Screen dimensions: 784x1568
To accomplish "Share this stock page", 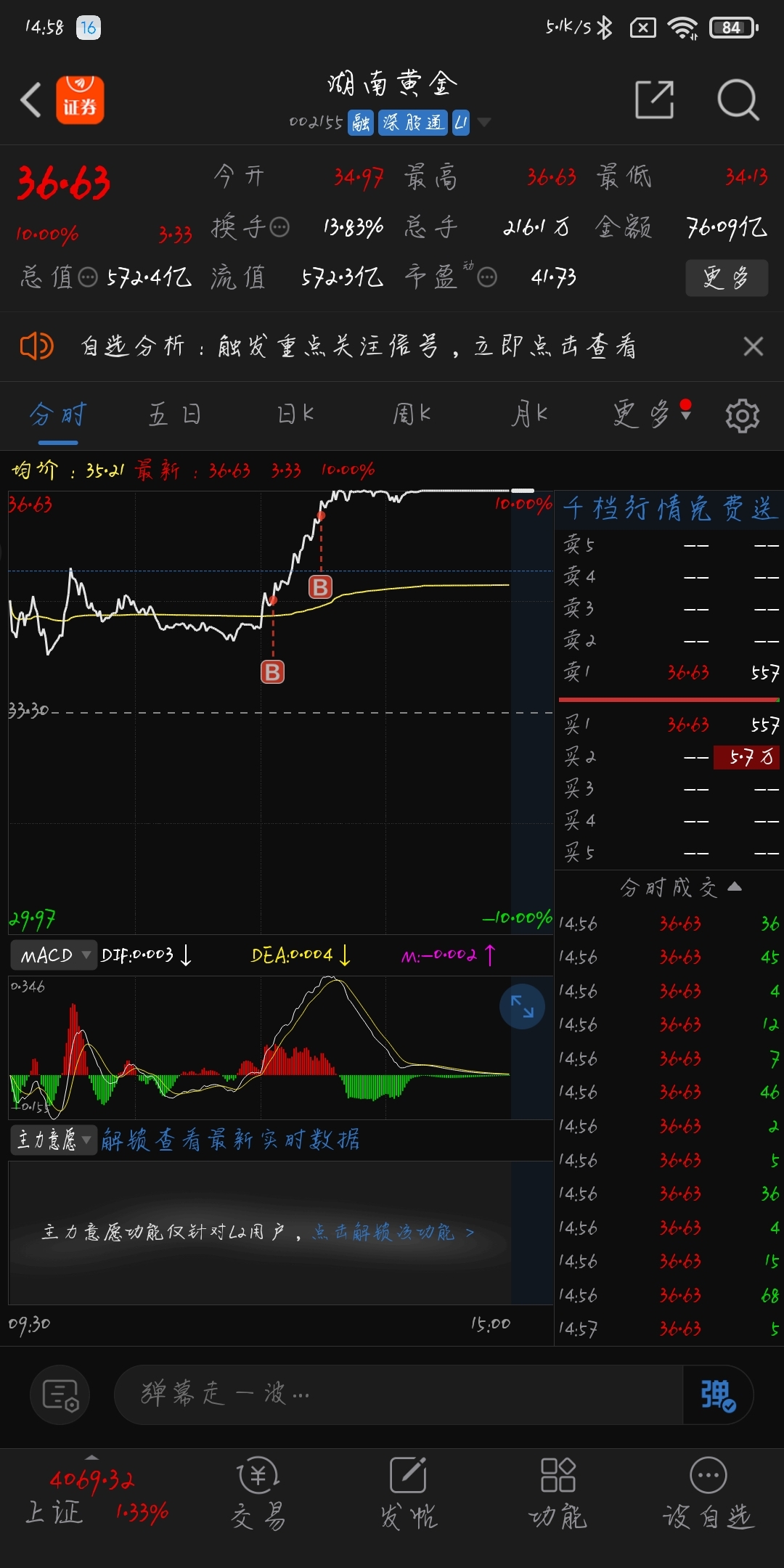I will coord(654,99).
